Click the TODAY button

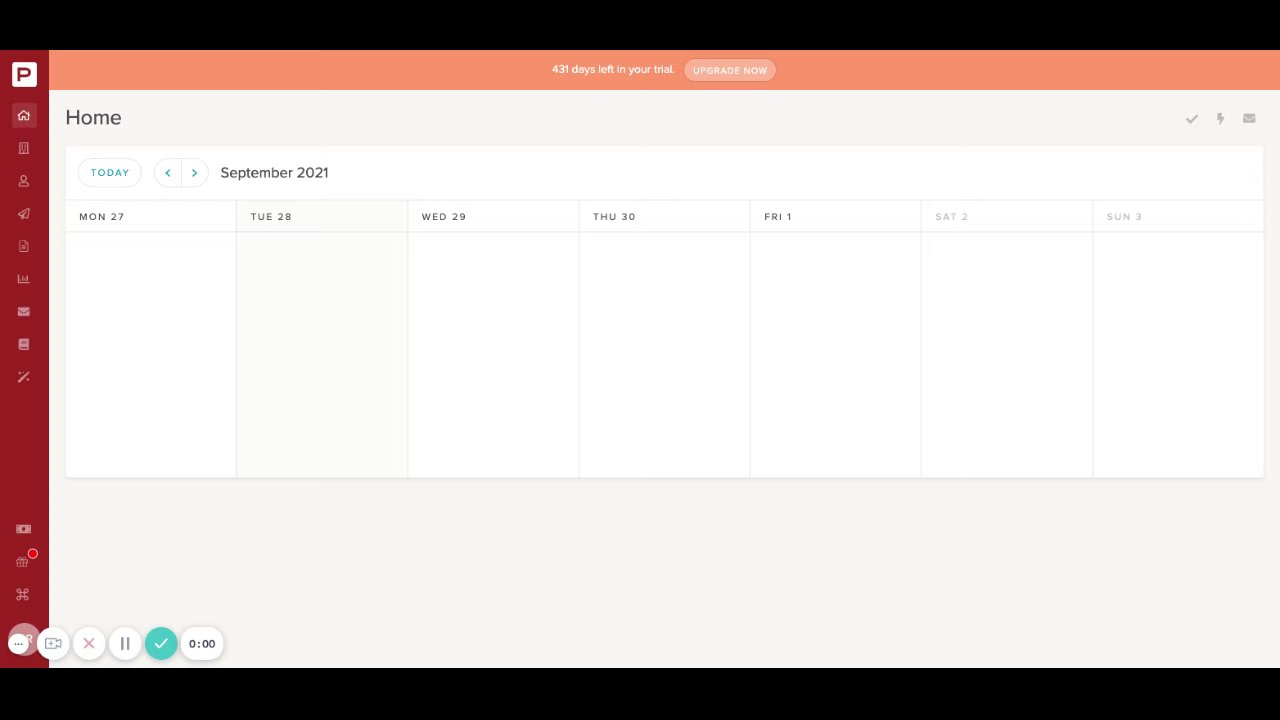(x=110, y=173)
